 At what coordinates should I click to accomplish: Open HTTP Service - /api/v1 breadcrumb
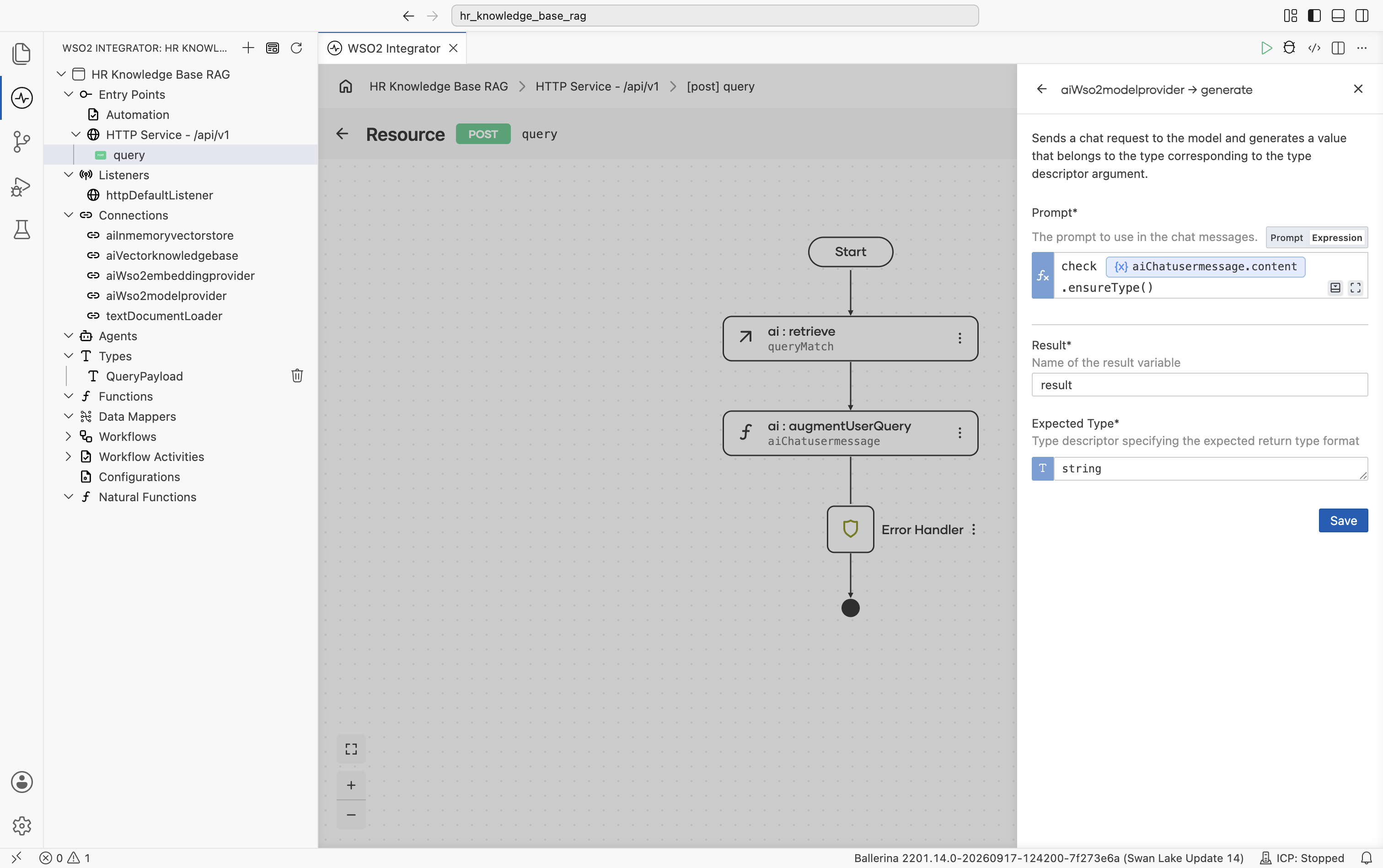597,86
